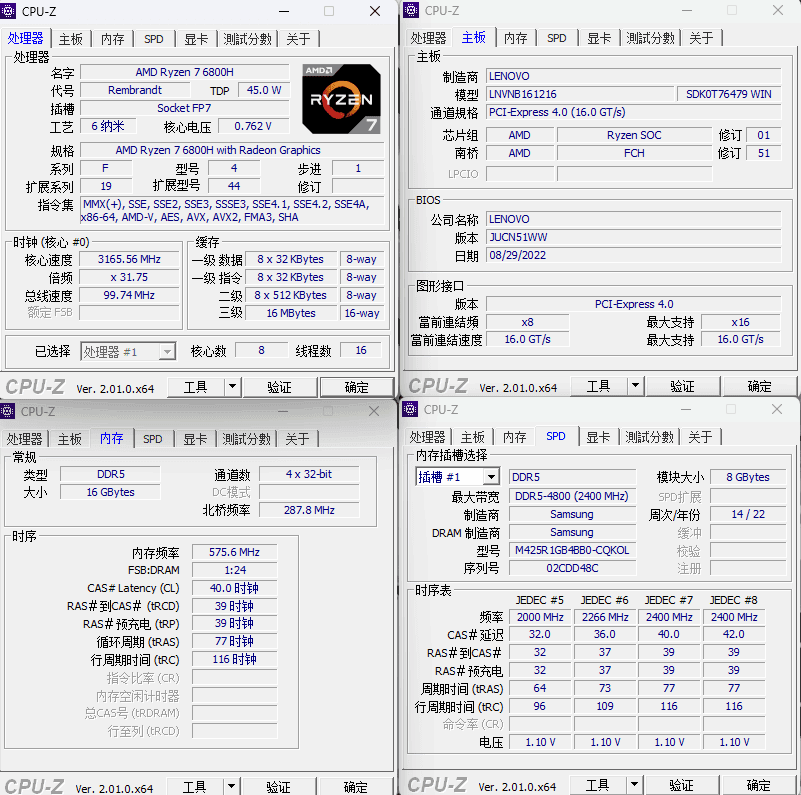
Task: Switch to the 处理器 tab in the mainboard window
Action: pyautogui.click(x=428, y=38)
